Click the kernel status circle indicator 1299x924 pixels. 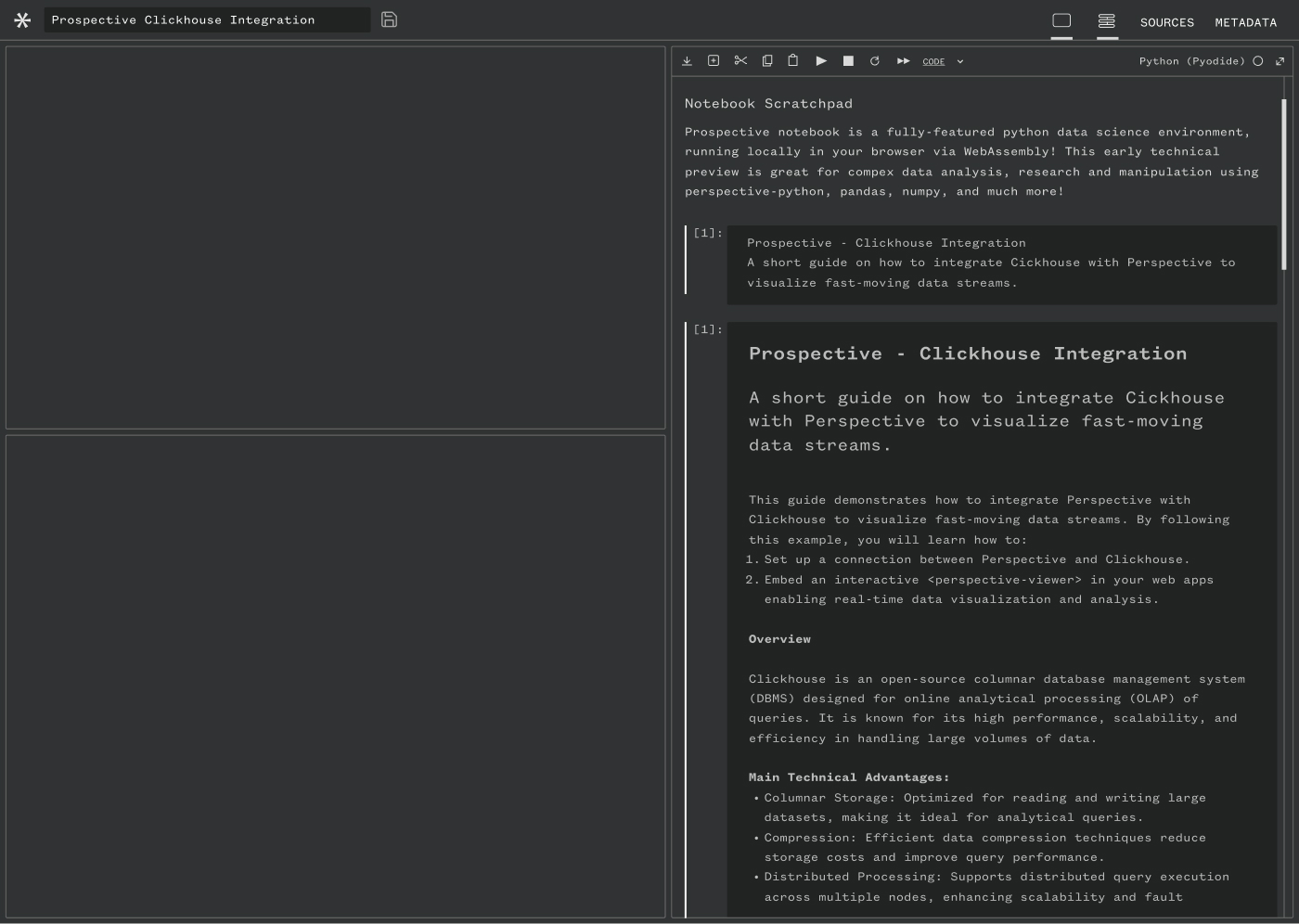[x=1258, y=61]
